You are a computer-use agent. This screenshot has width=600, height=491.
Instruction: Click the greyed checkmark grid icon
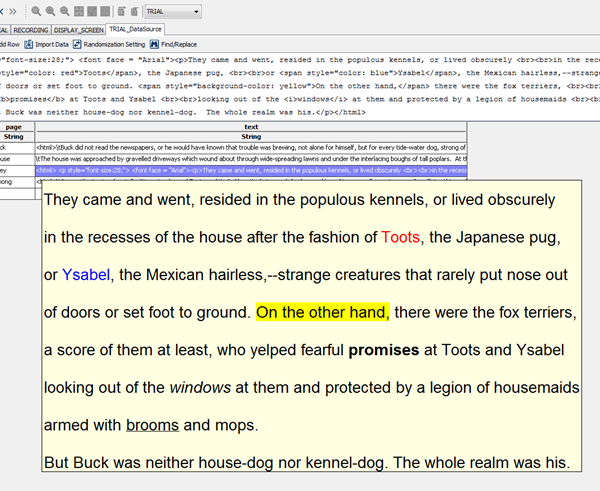(x=92, y=11)
